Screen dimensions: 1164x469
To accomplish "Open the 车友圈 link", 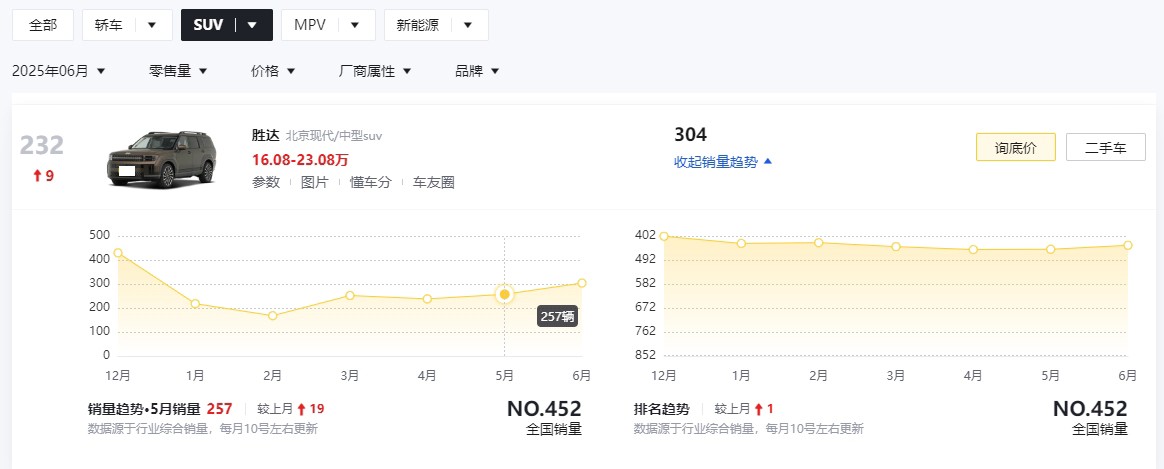I will tap(434, 183).
